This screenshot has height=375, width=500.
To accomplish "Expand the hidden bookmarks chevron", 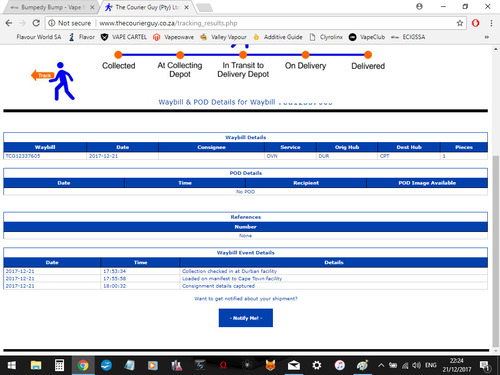I will pyautogui.click(x=487, y=37).
